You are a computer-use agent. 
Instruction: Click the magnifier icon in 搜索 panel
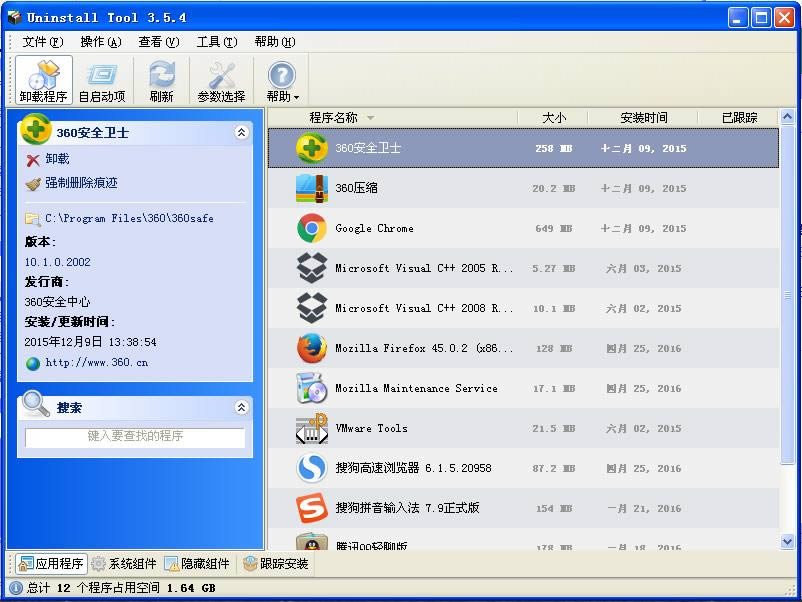pos(36,403)
